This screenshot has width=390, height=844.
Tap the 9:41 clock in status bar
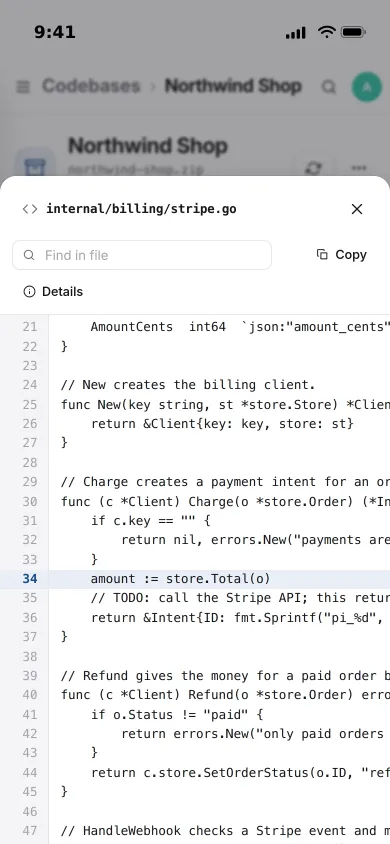click(x=55, y=32)
